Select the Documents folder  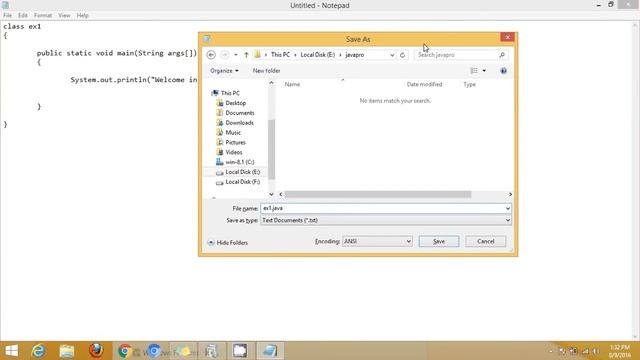(x=240, y=113)
